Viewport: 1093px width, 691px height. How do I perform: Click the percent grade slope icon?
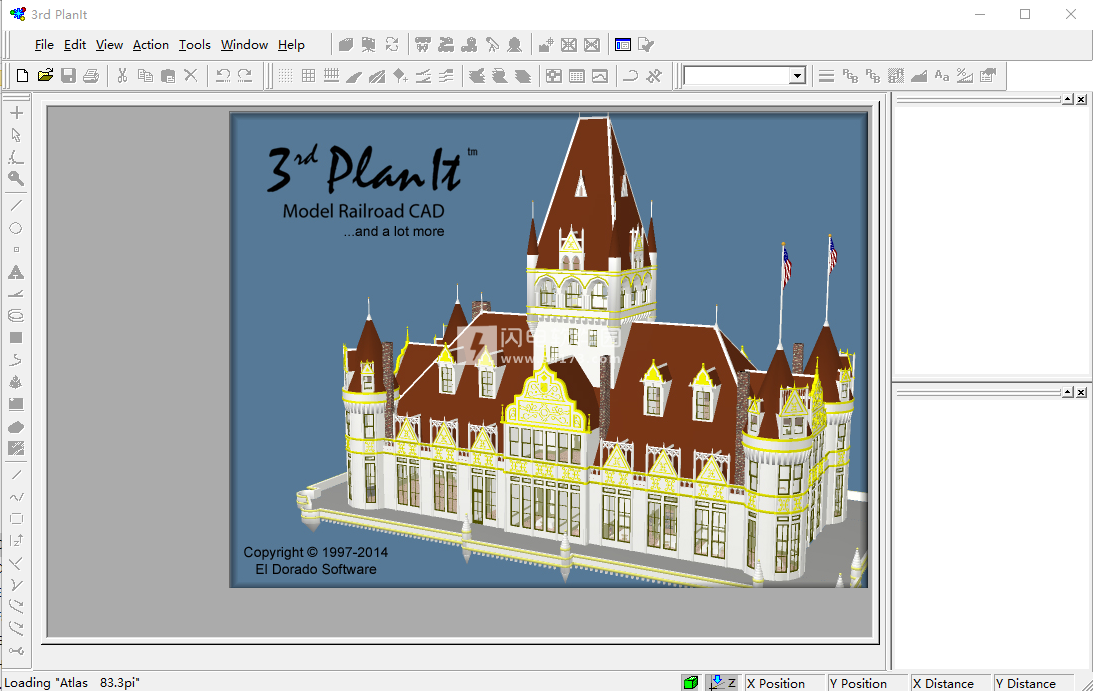[965, 75]
